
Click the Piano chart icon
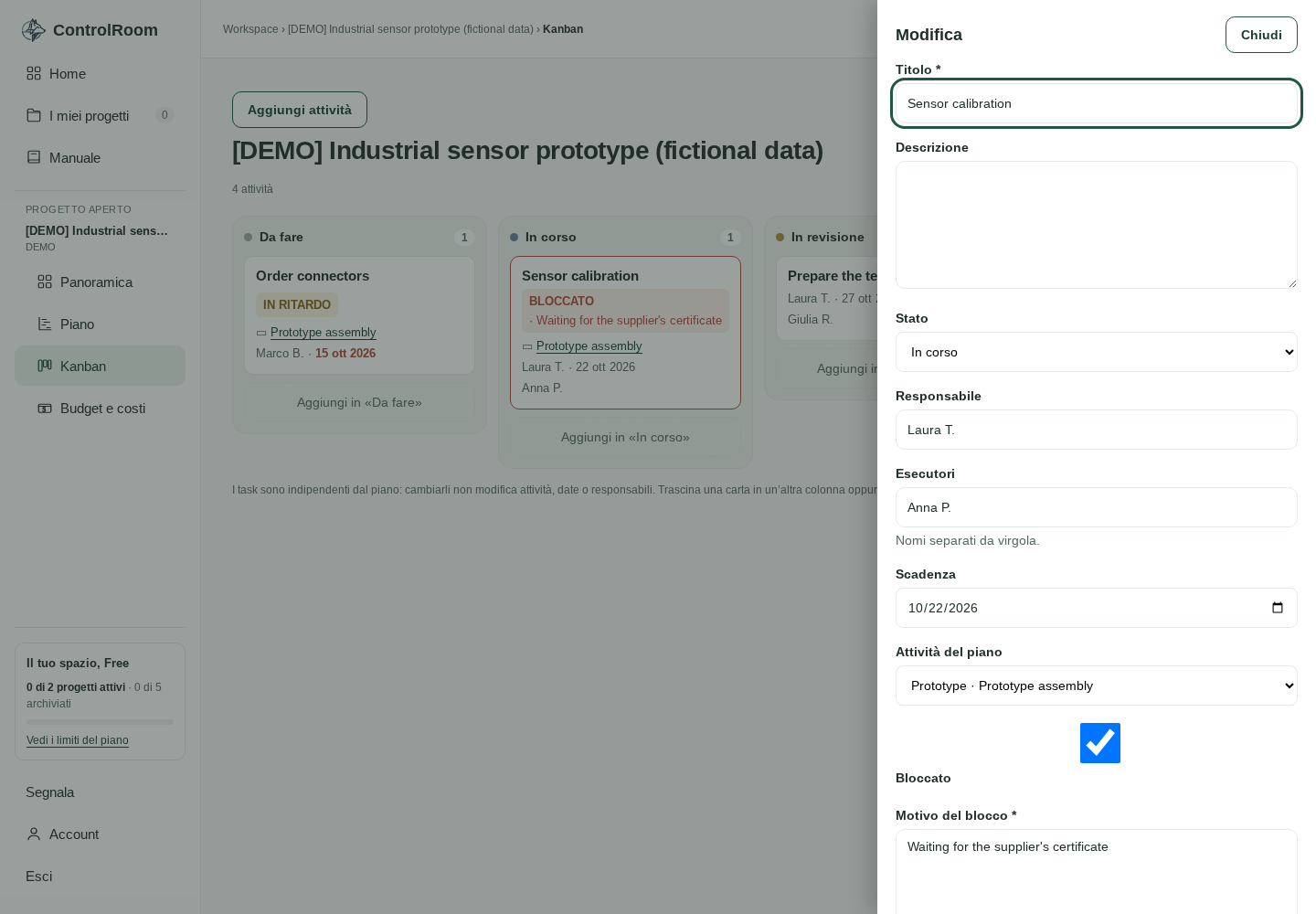(x=45, y=324)
